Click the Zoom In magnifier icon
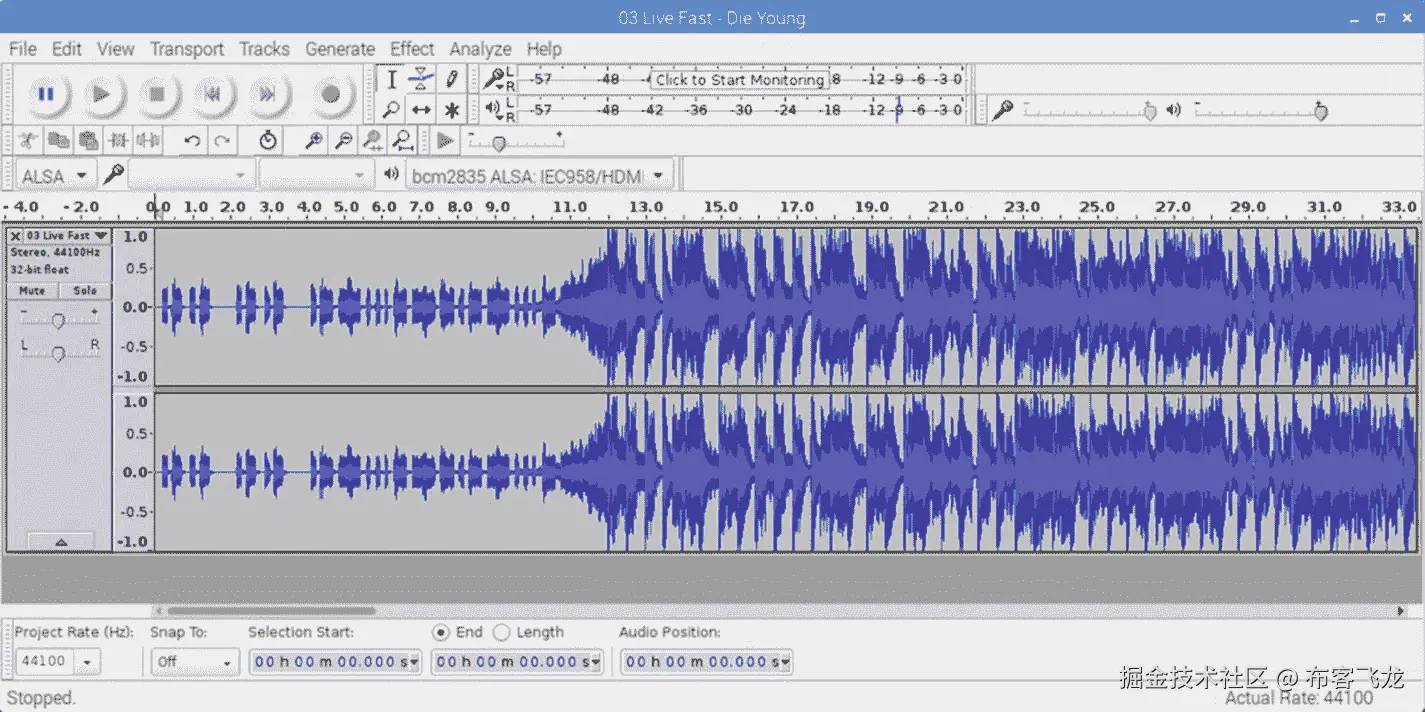The height and width of the screenshot is (712, 1425). click(313, 141)
